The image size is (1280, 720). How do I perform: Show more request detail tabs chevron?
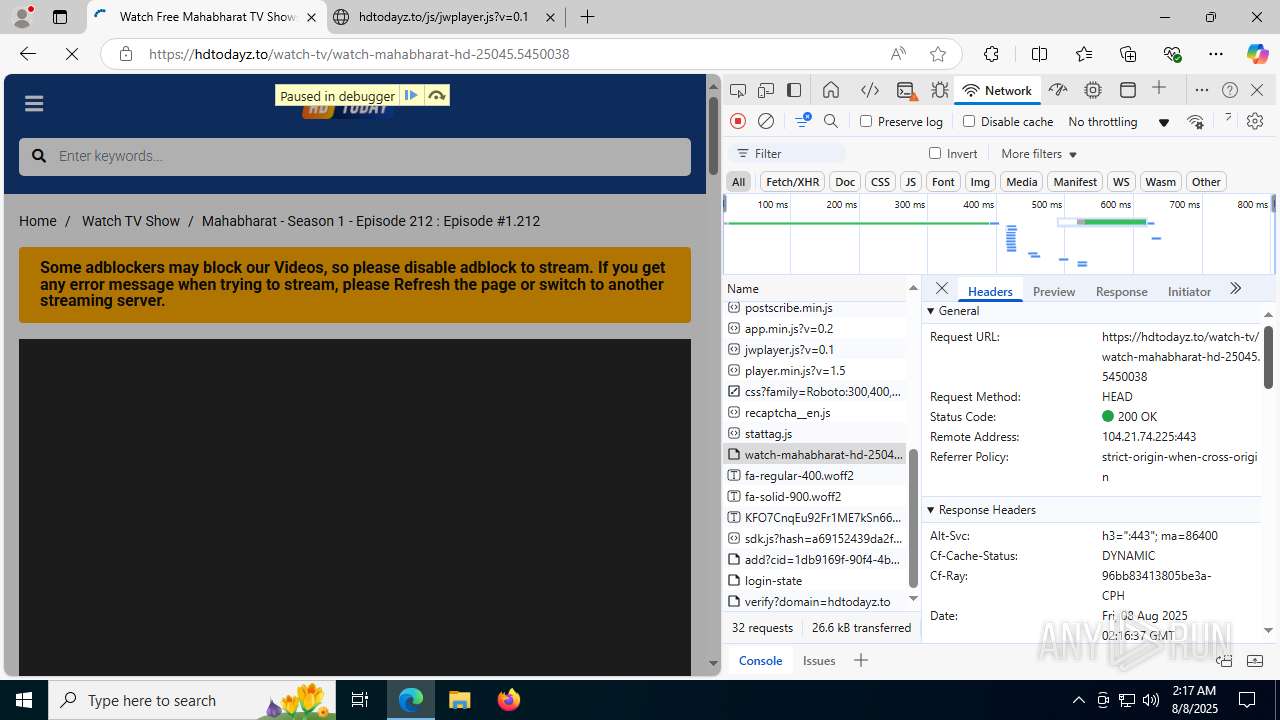[1235, 289]
